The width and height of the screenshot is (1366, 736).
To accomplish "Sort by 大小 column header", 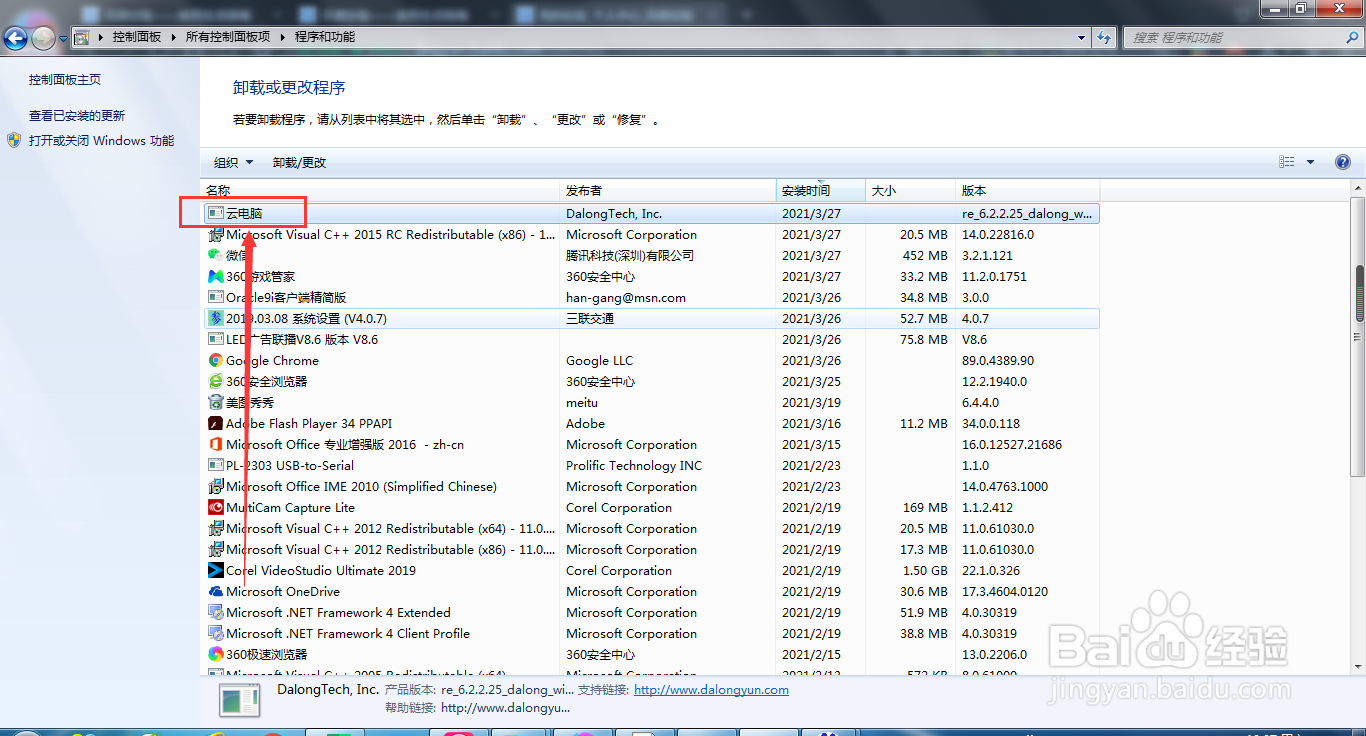I will pos(910,190).
